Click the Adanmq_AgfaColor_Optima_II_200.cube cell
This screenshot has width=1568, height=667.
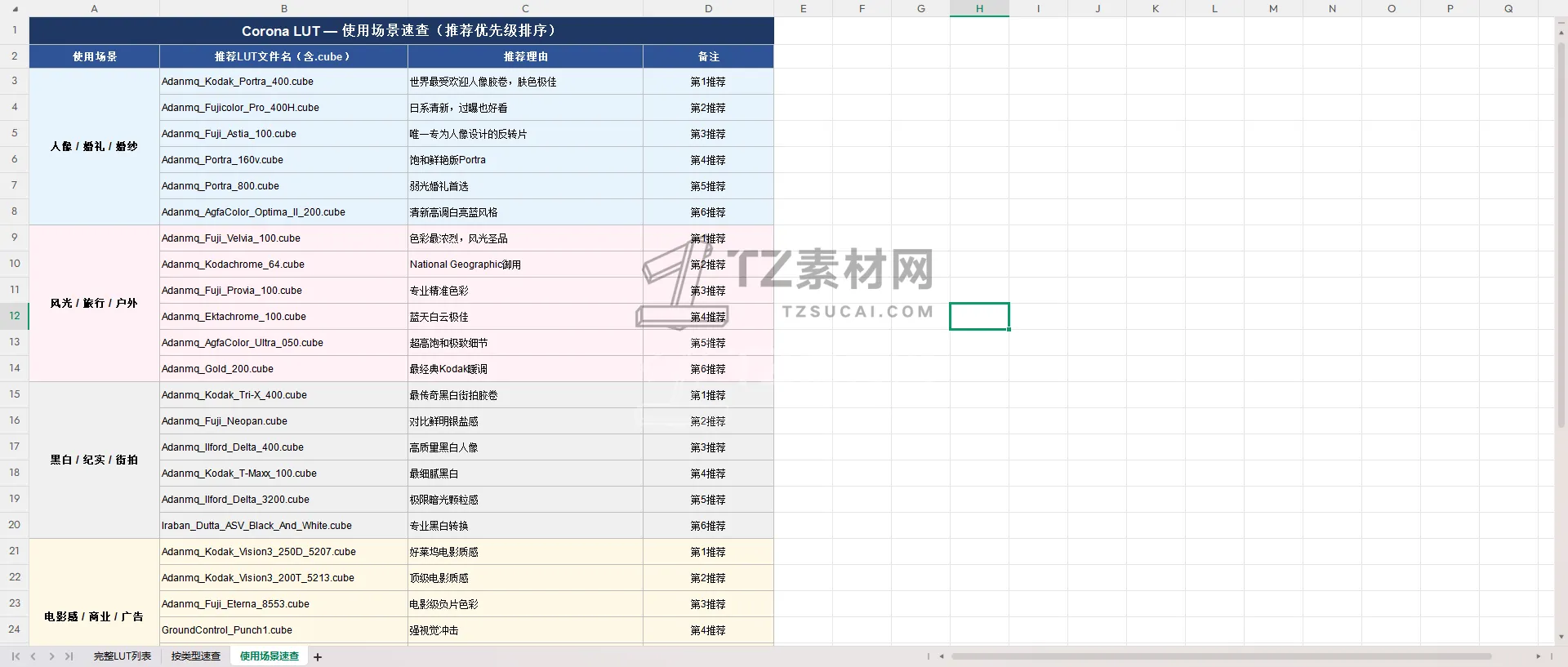[x=284, y=212]
